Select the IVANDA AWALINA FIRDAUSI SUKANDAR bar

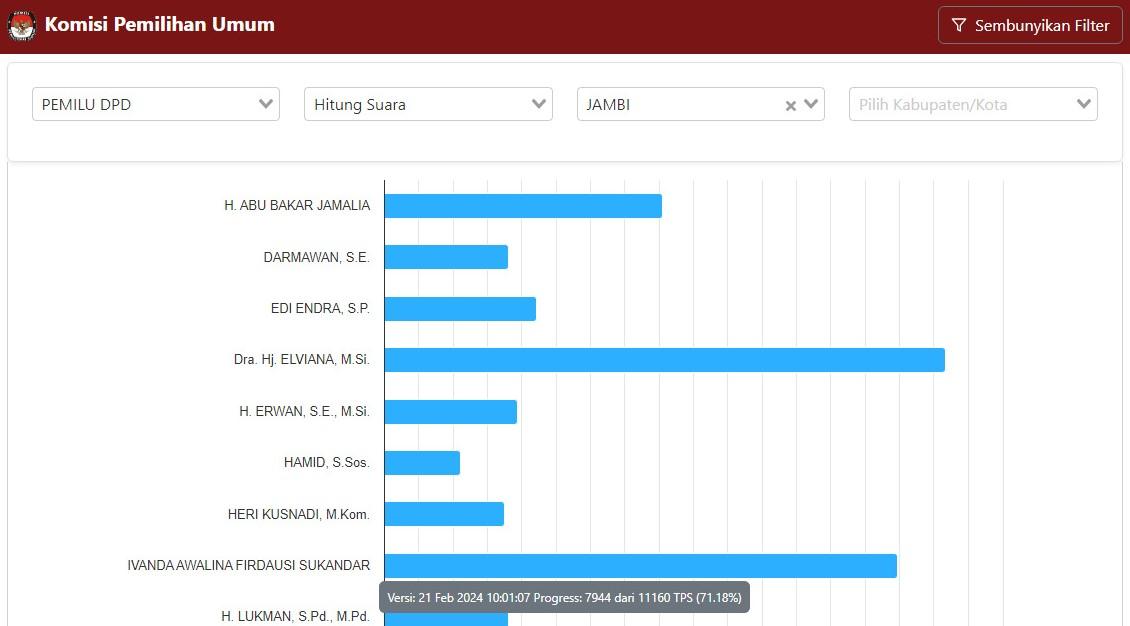coord(640,566)
